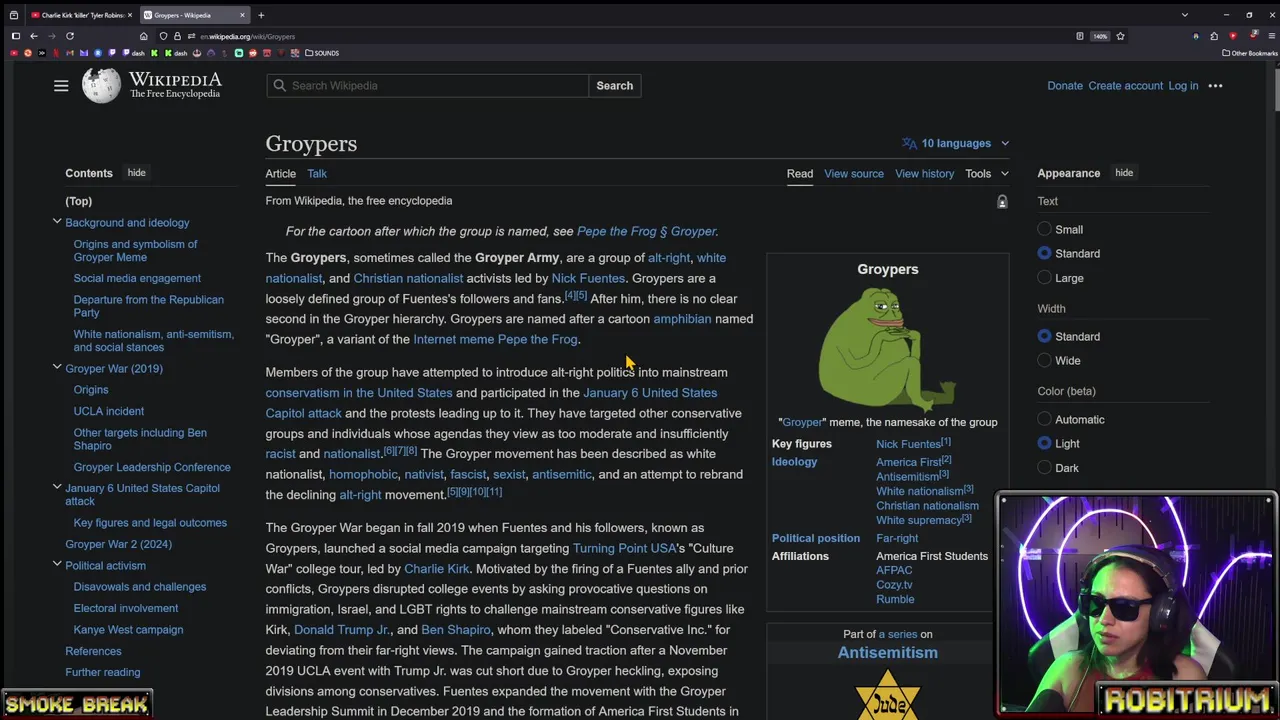The width and height of the screenshot is (1280, 720).
Task: Open a new browser tab with plus icon
Action: tap(261, 15)
